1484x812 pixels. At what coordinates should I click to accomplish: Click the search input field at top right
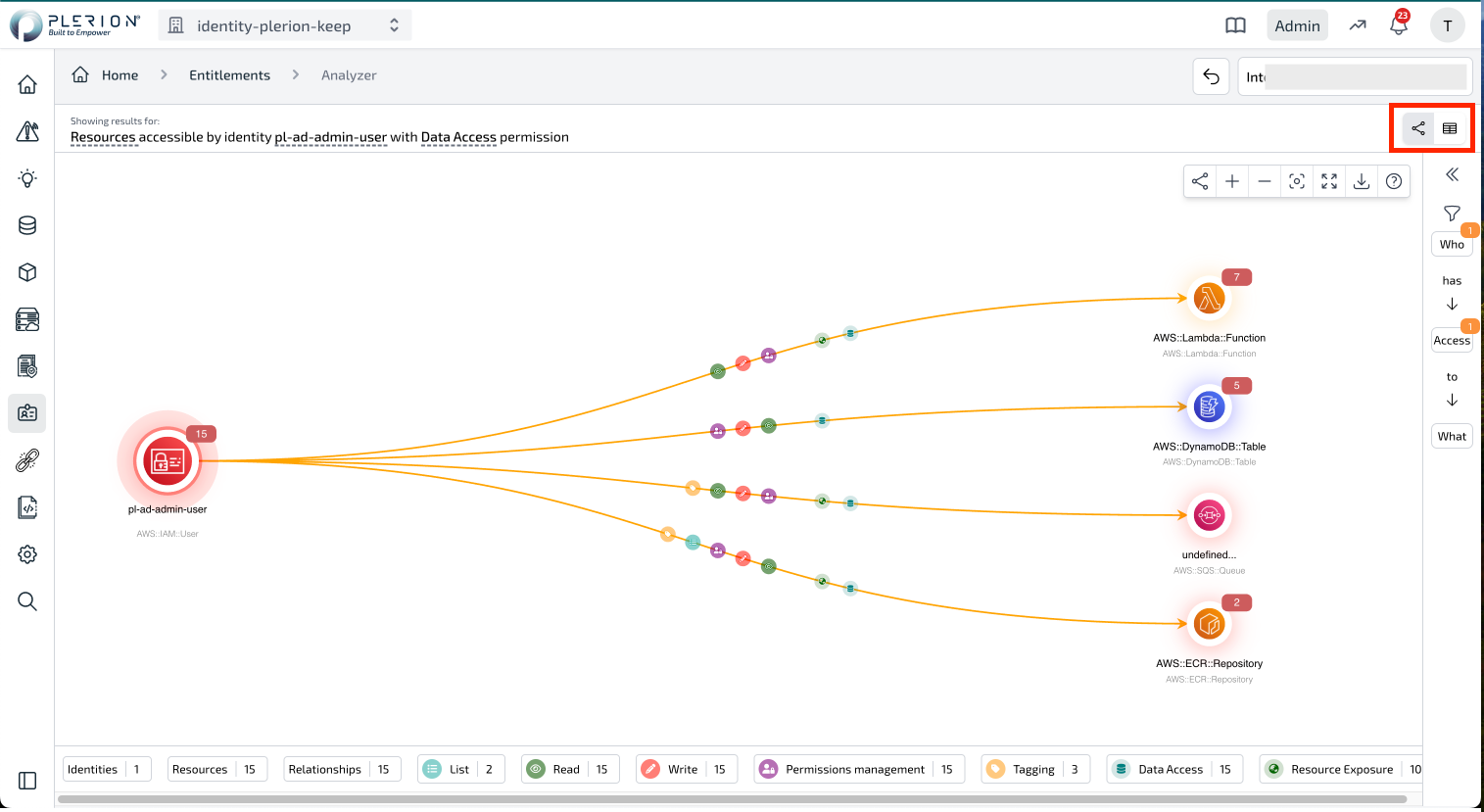1356,76
